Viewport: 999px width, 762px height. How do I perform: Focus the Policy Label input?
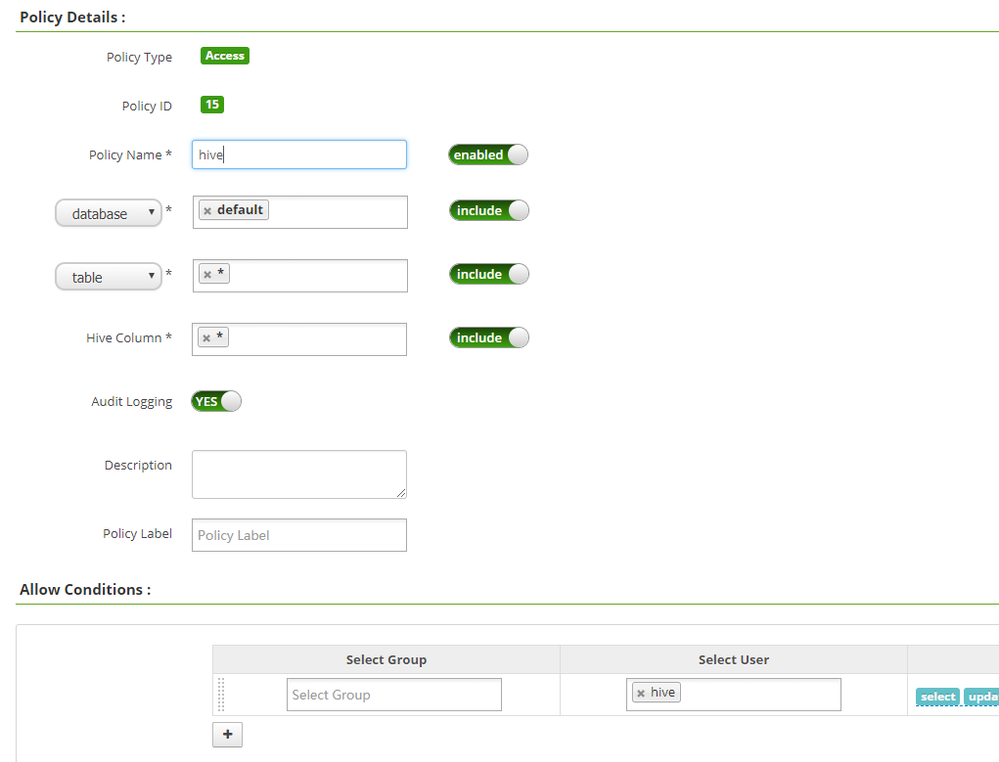tap(299, 535)
